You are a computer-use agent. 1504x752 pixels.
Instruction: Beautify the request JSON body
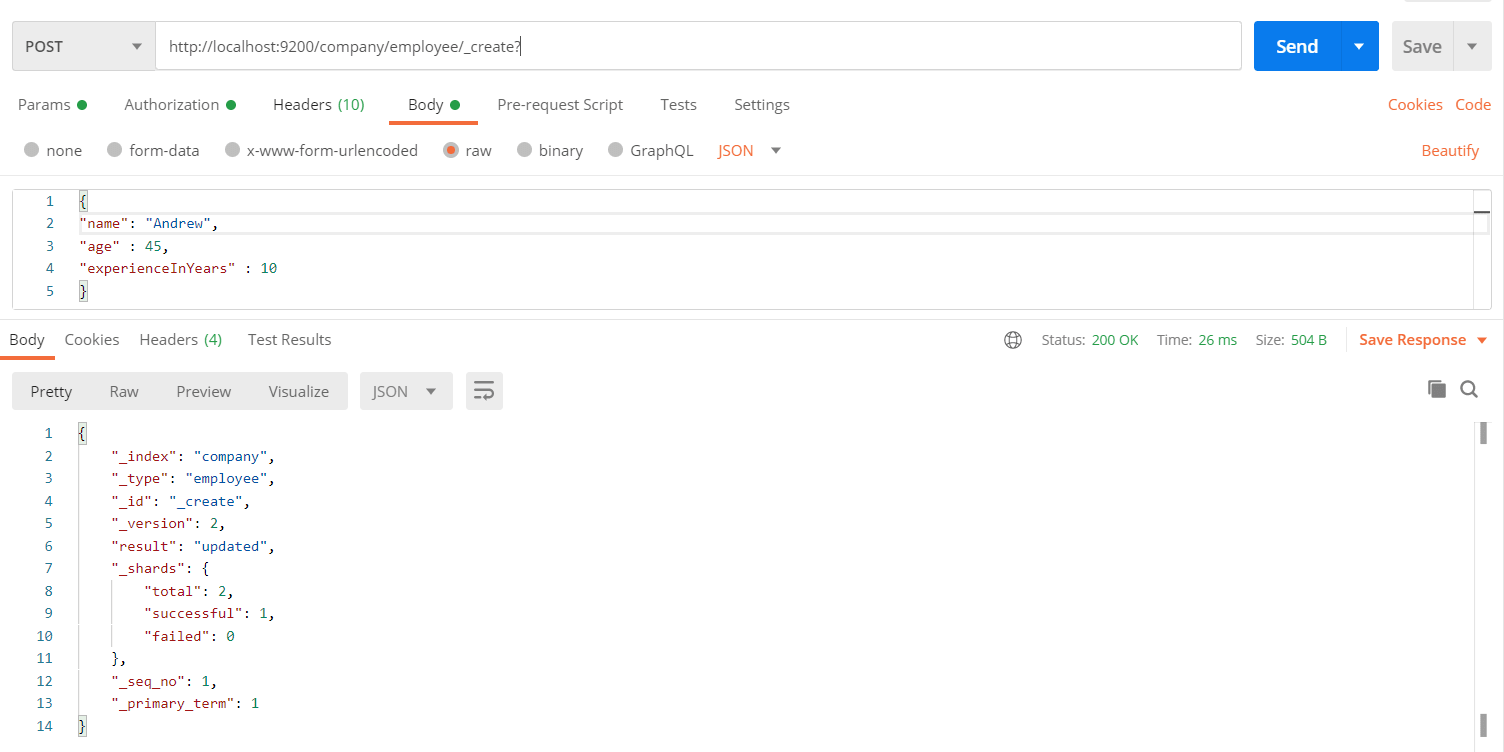pyautogui.click(x=1450, y=150)
